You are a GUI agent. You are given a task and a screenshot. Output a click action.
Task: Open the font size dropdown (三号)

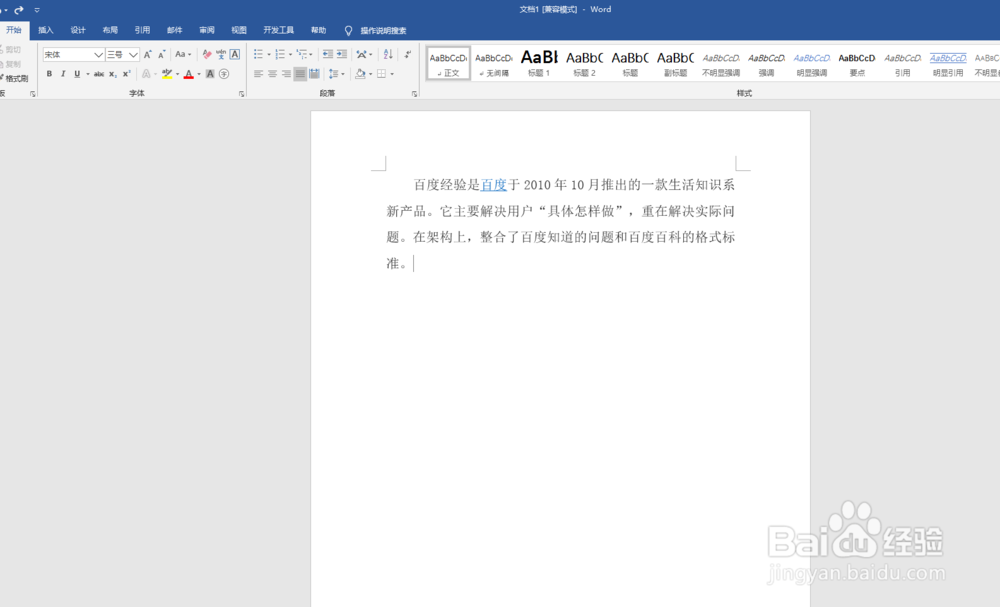[x=133, y=55]
